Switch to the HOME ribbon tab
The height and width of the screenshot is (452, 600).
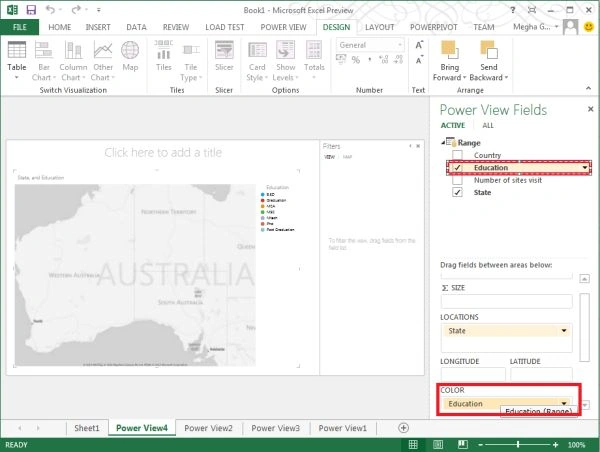pyautogui.click(x=60, y=27)
